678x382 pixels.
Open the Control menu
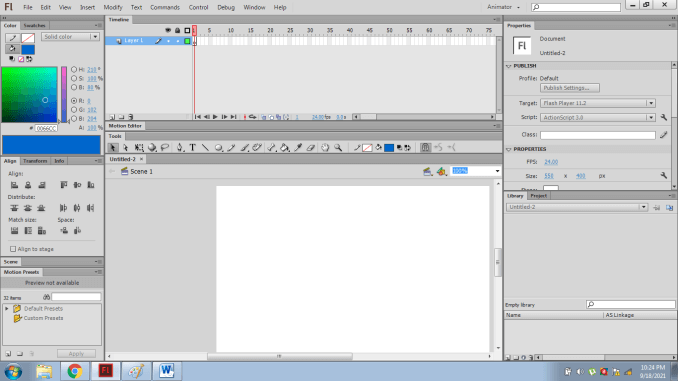tap(198, 7)
